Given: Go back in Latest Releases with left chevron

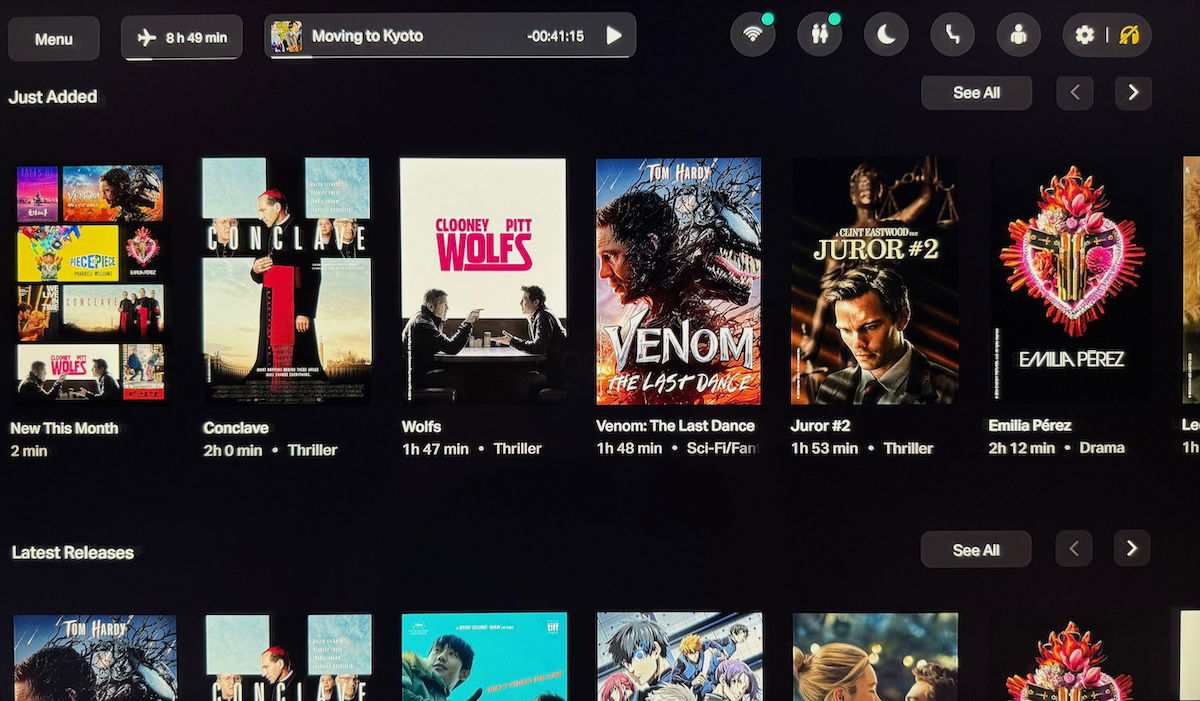Looking at the screenshot, I should [x=1074, y=548].
